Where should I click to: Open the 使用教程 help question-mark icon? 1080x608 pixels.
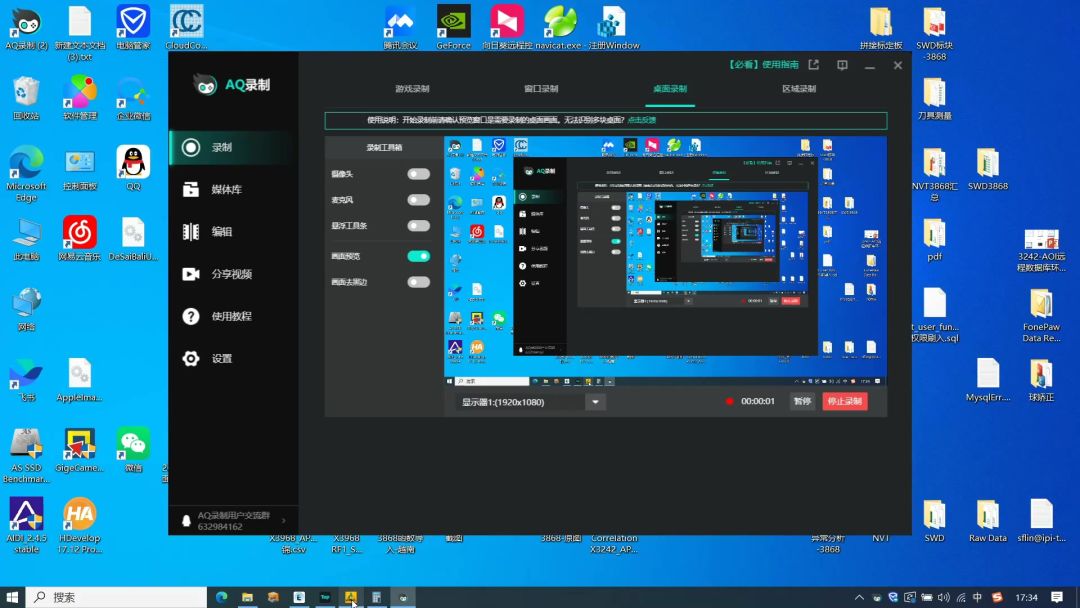click(191, 316)
